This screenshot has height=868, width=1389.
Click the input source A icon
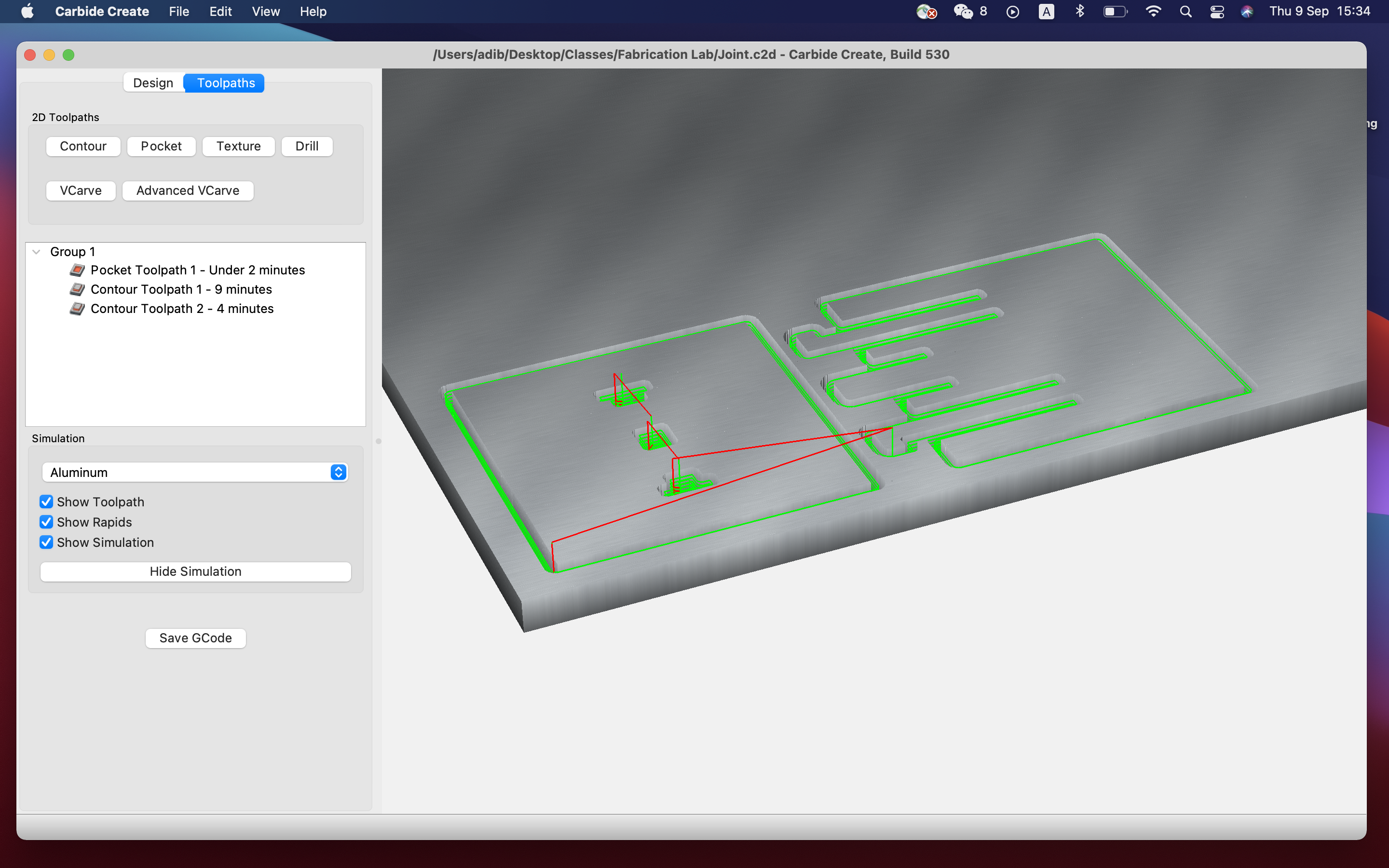pos(1047,12)
